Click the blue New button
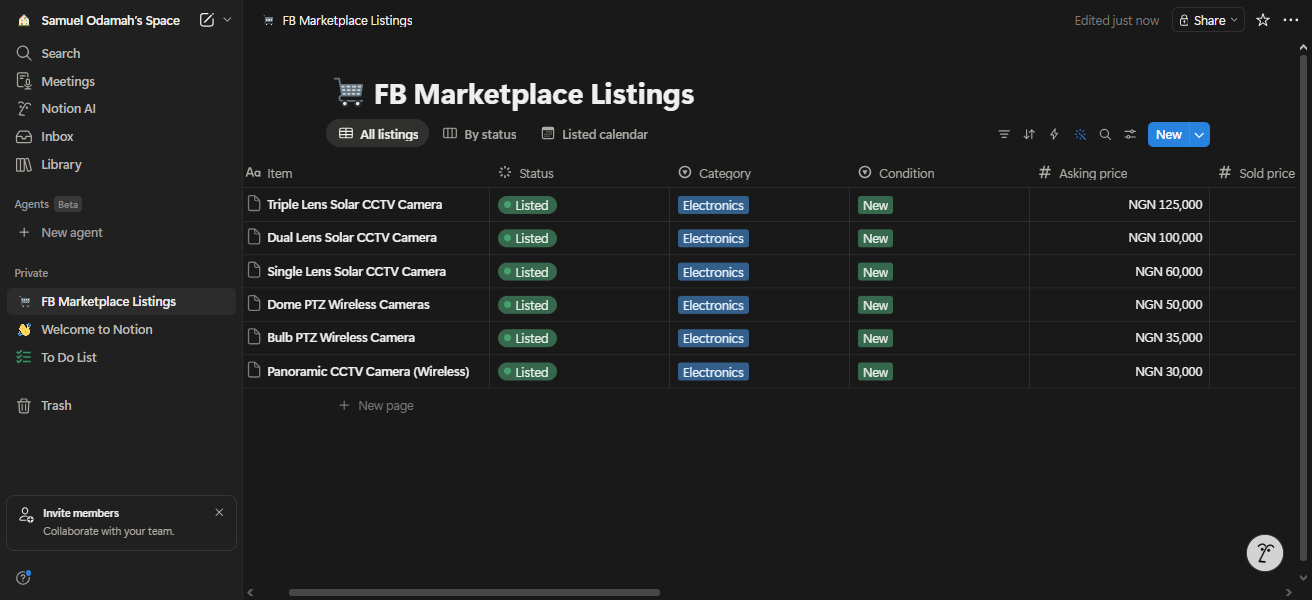1312x600 pixels. click(x=1168, y=134)
